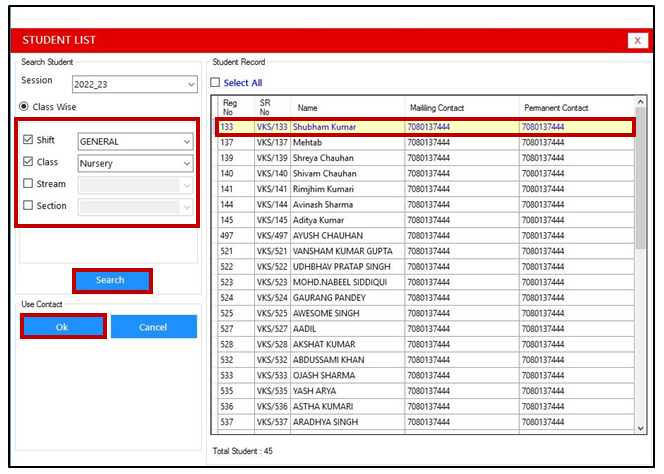Select the AWESOME SINGH row
Screen dimensions: 664x474
pyautogui.click(x=426, y=313)
